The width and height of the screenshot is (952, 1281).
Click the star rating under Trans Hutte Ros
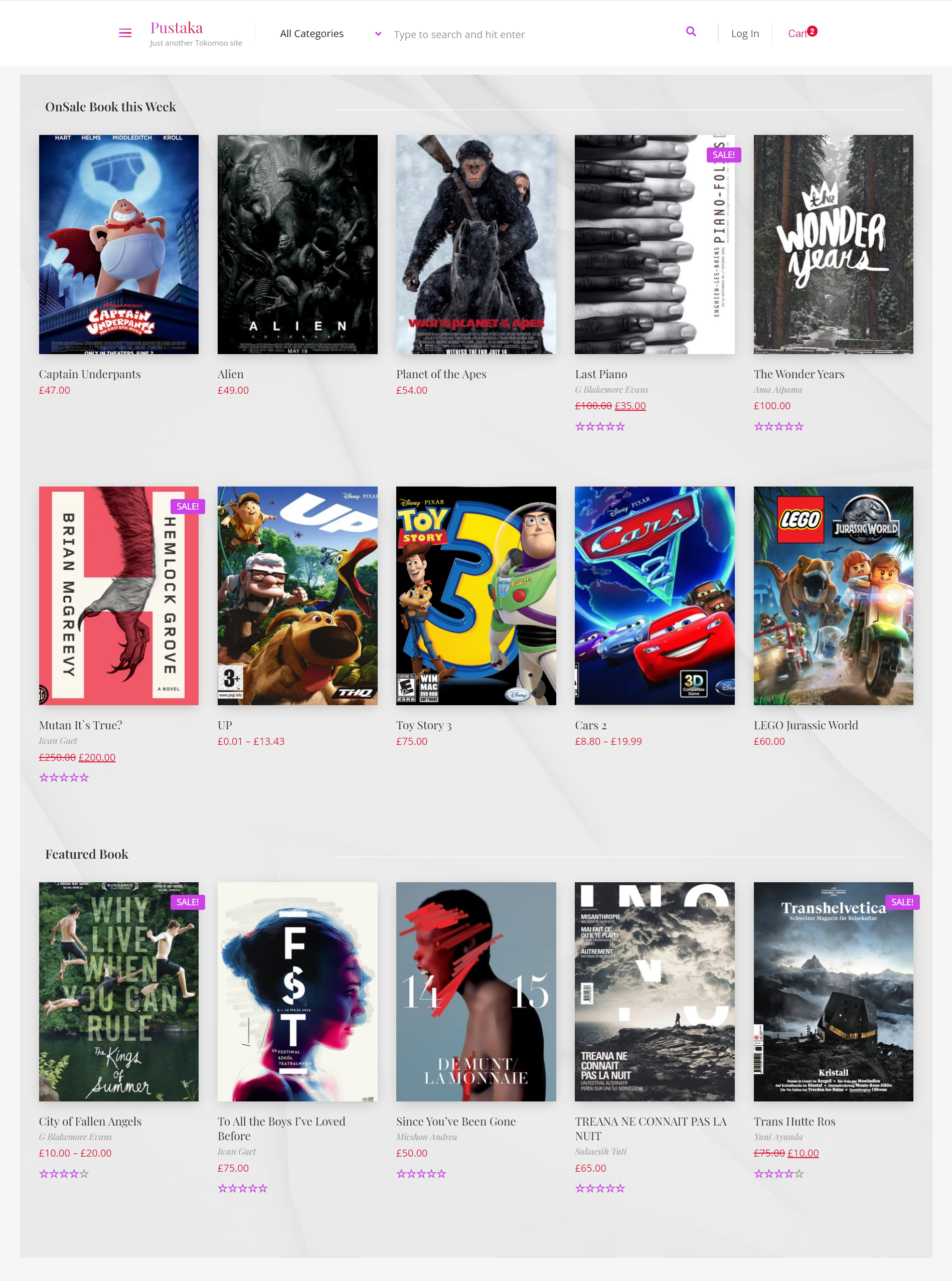(778, 1173)
